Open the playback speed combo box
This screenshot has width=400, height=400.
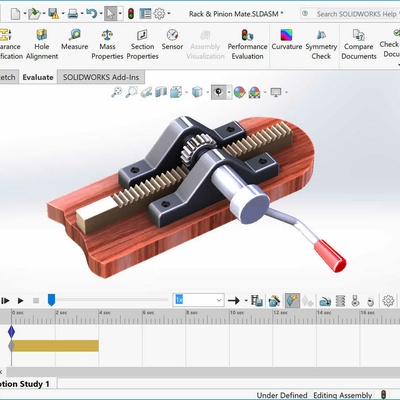(x=199, y=300)
